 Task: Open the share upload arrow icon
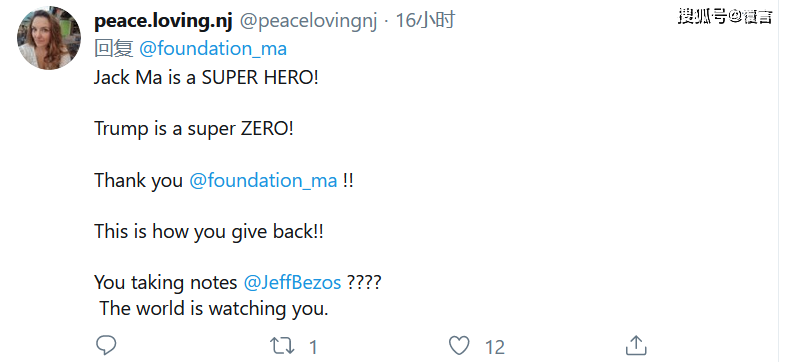pos(636,345)
